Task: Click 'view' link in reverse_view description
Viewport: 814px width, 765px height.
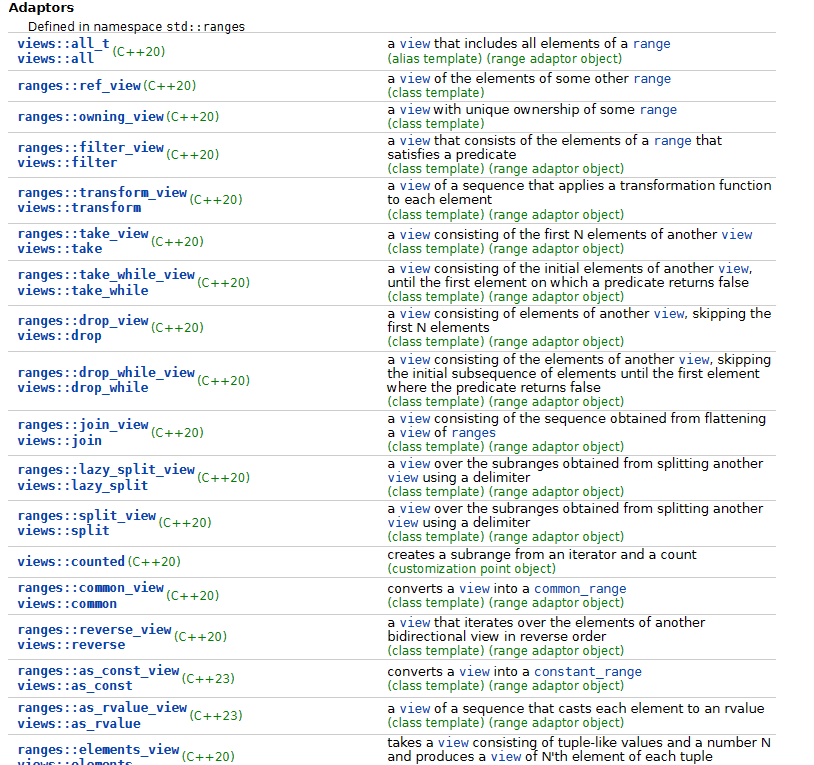Action: click(415, 623)
